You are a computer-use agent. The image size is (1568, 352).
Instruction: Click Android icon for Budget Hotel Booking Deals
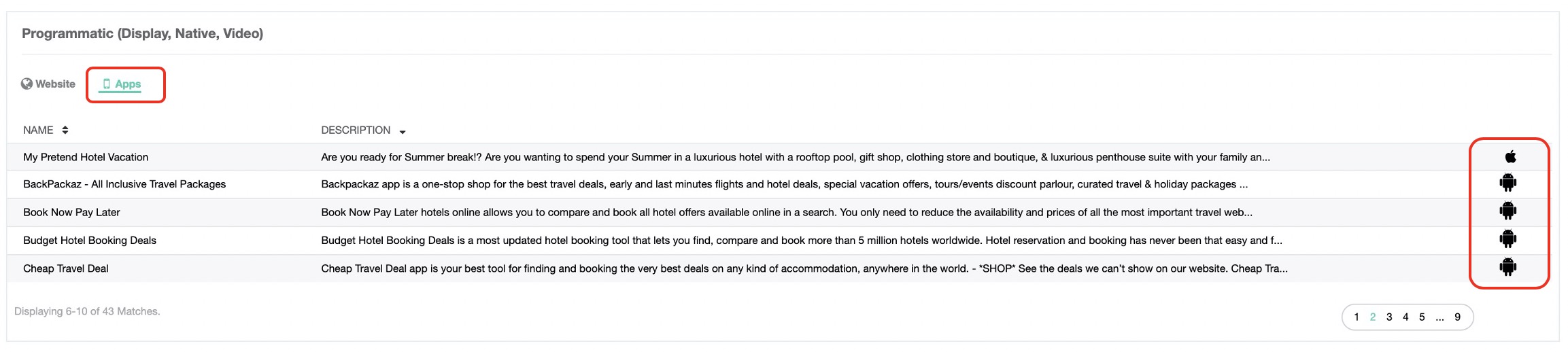(1508, 239)
